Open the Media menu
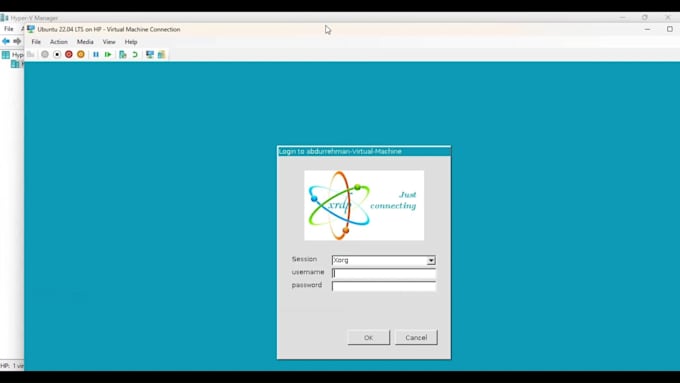 (x=85, y=42)
